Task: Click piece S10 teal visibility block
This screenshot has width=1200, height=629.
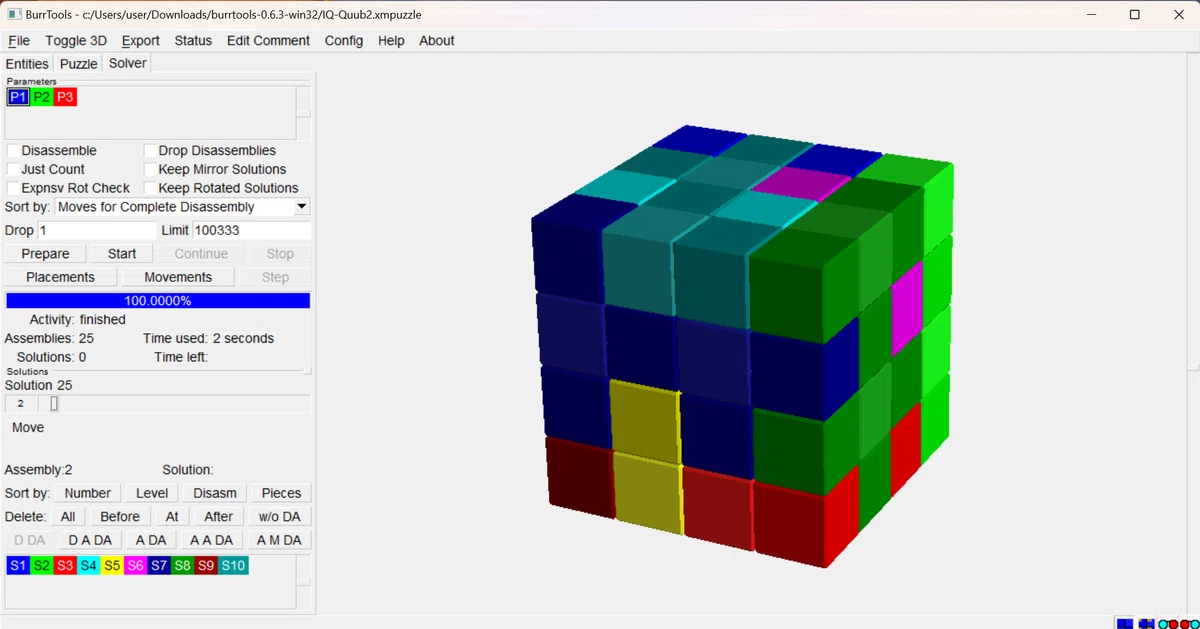Action: pos(233,565)
